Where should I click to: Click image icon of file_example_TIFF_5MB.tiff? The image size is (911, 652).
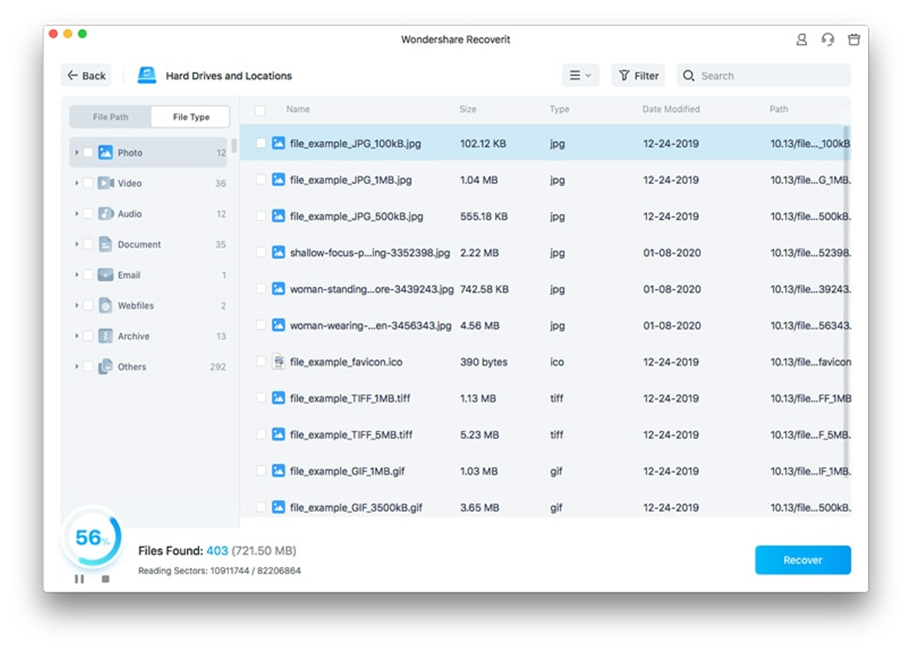278,434
